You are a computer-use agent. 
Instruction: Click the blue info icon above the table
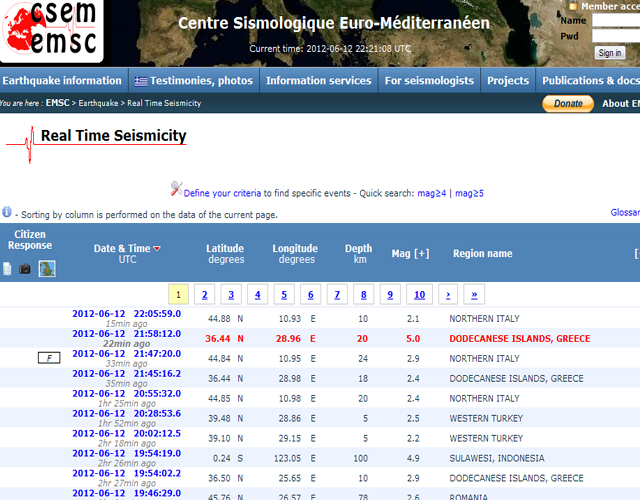tap(7, 213)
